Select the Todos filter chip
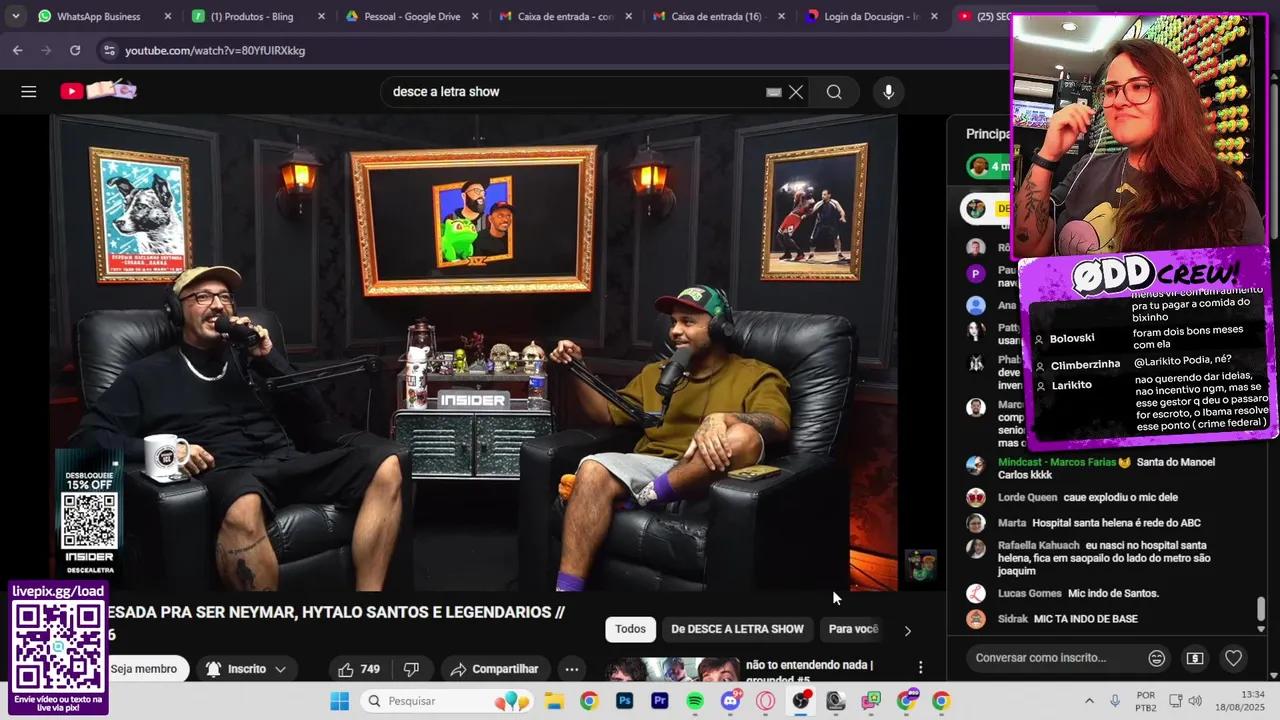 coord(630,629)
